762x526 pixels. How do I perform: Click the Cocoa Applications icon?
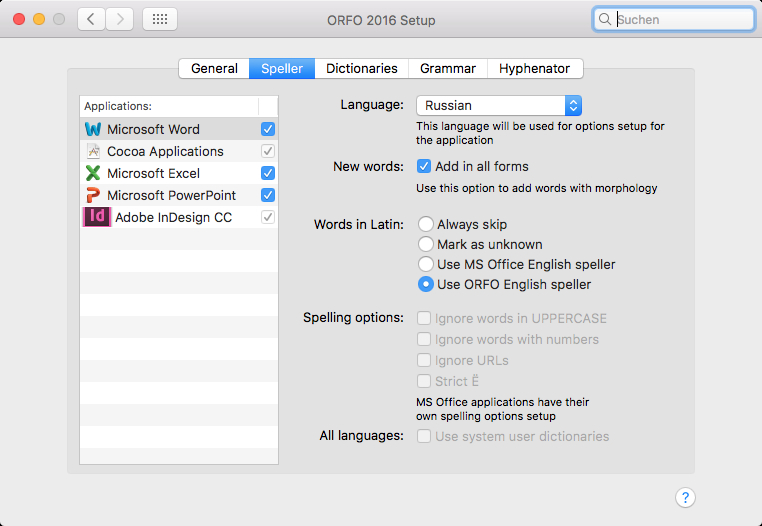[93, 151]
